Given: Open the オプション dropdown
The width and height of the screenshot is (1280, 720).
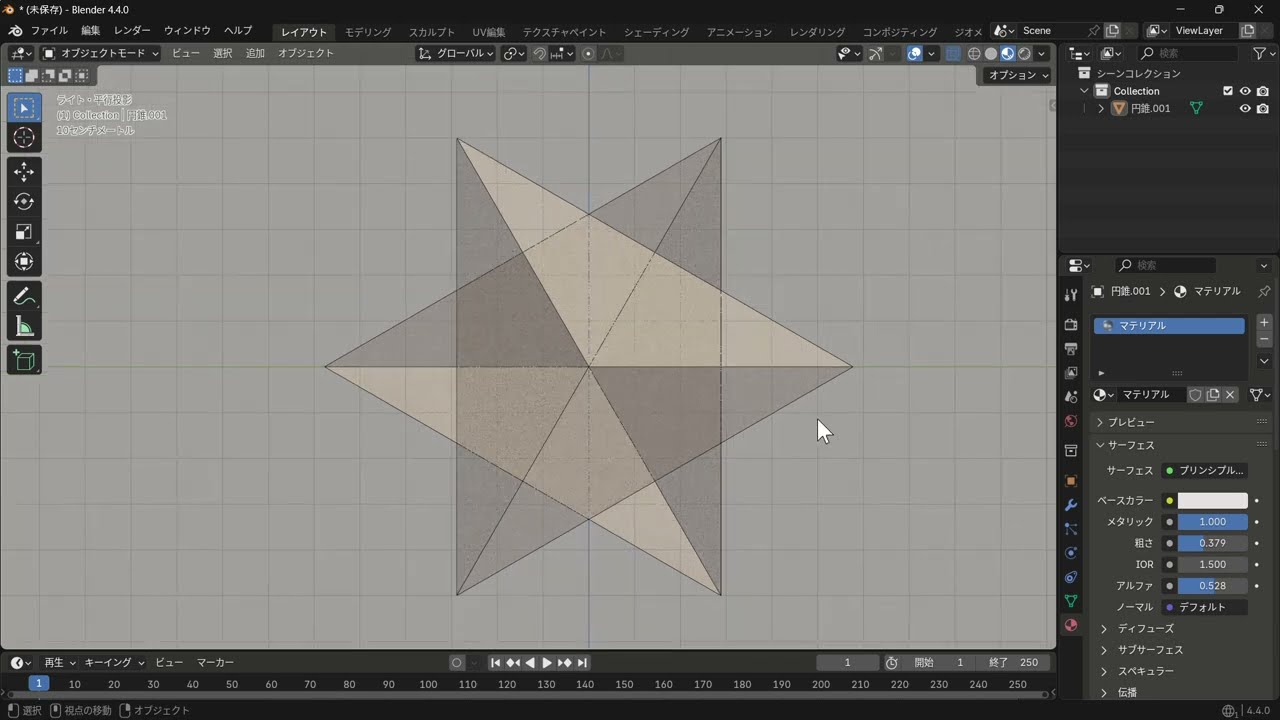Looking at the screenshot, I should click(x=1018, y=75).
